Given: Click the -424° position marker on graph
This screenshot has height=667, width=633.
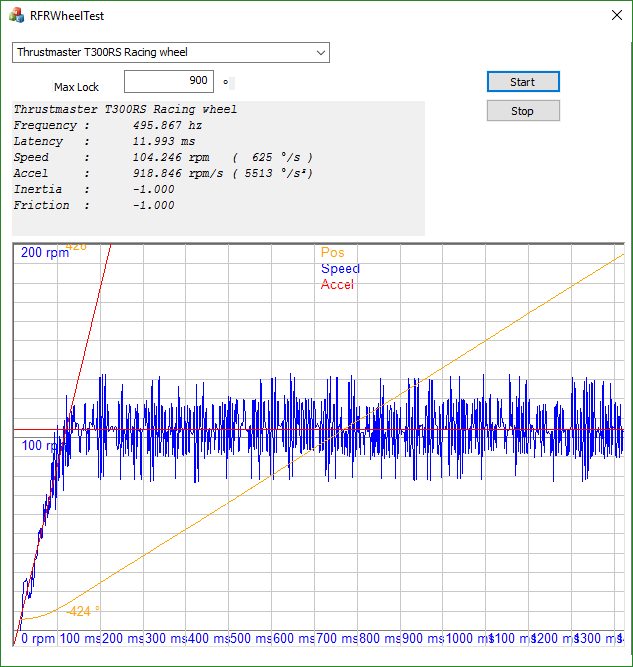Looking at the screenshot, I should (x=83, y=609).
